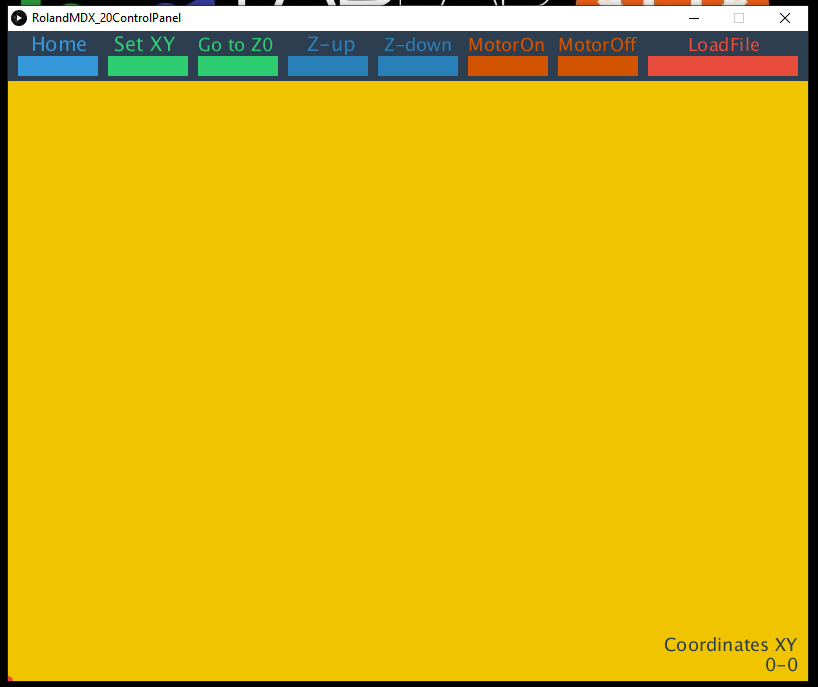
Task: Click the Processing play icon in title bar
Action: tap(19, 18)
